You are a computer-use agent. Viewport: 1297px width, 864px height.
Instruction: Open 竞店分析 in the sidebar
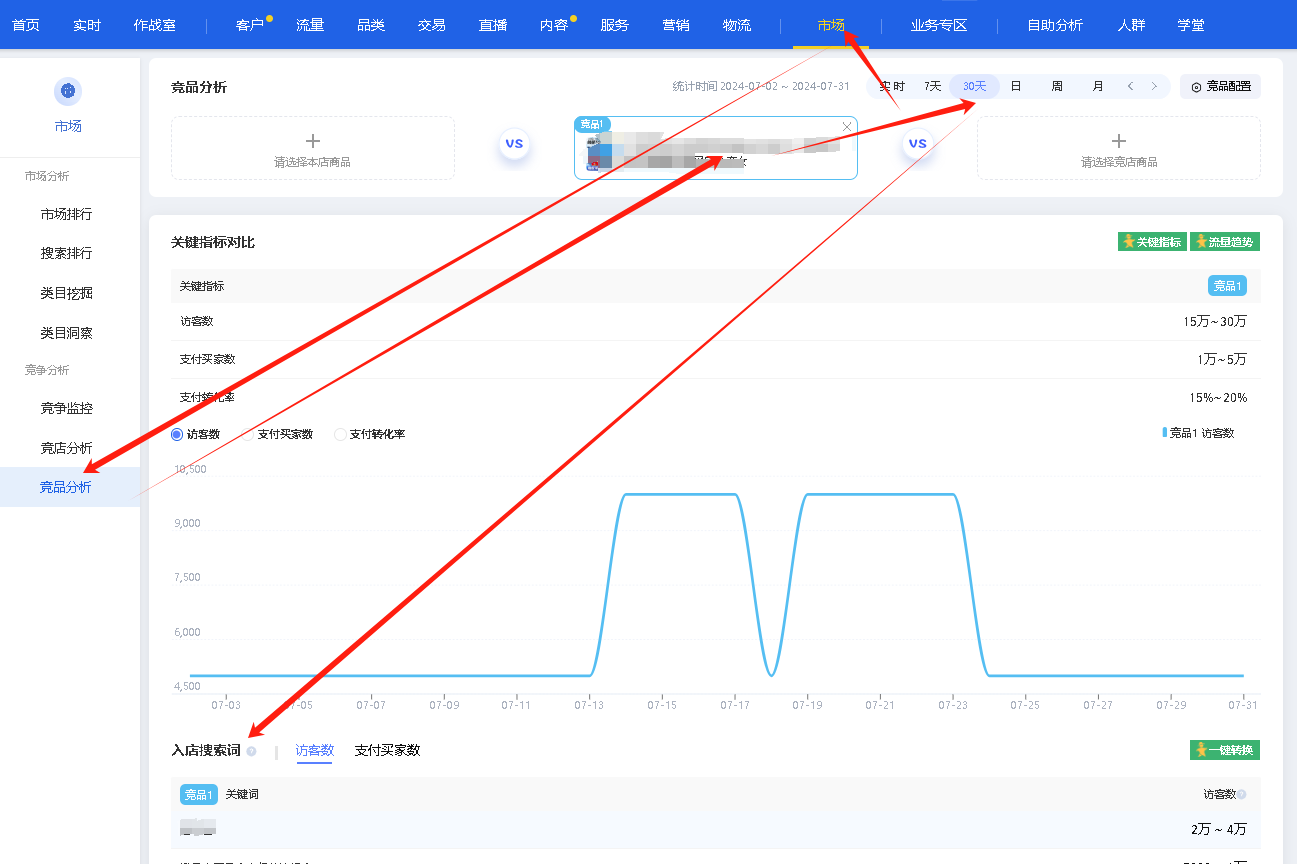(x=66, y=448)
